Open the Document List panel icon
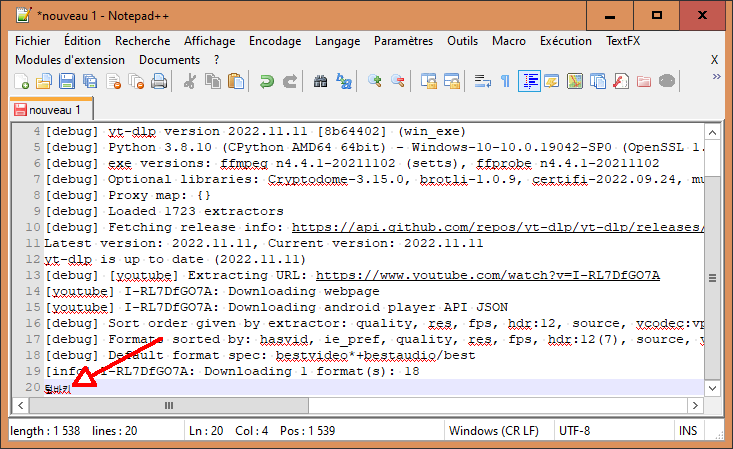 597,81
